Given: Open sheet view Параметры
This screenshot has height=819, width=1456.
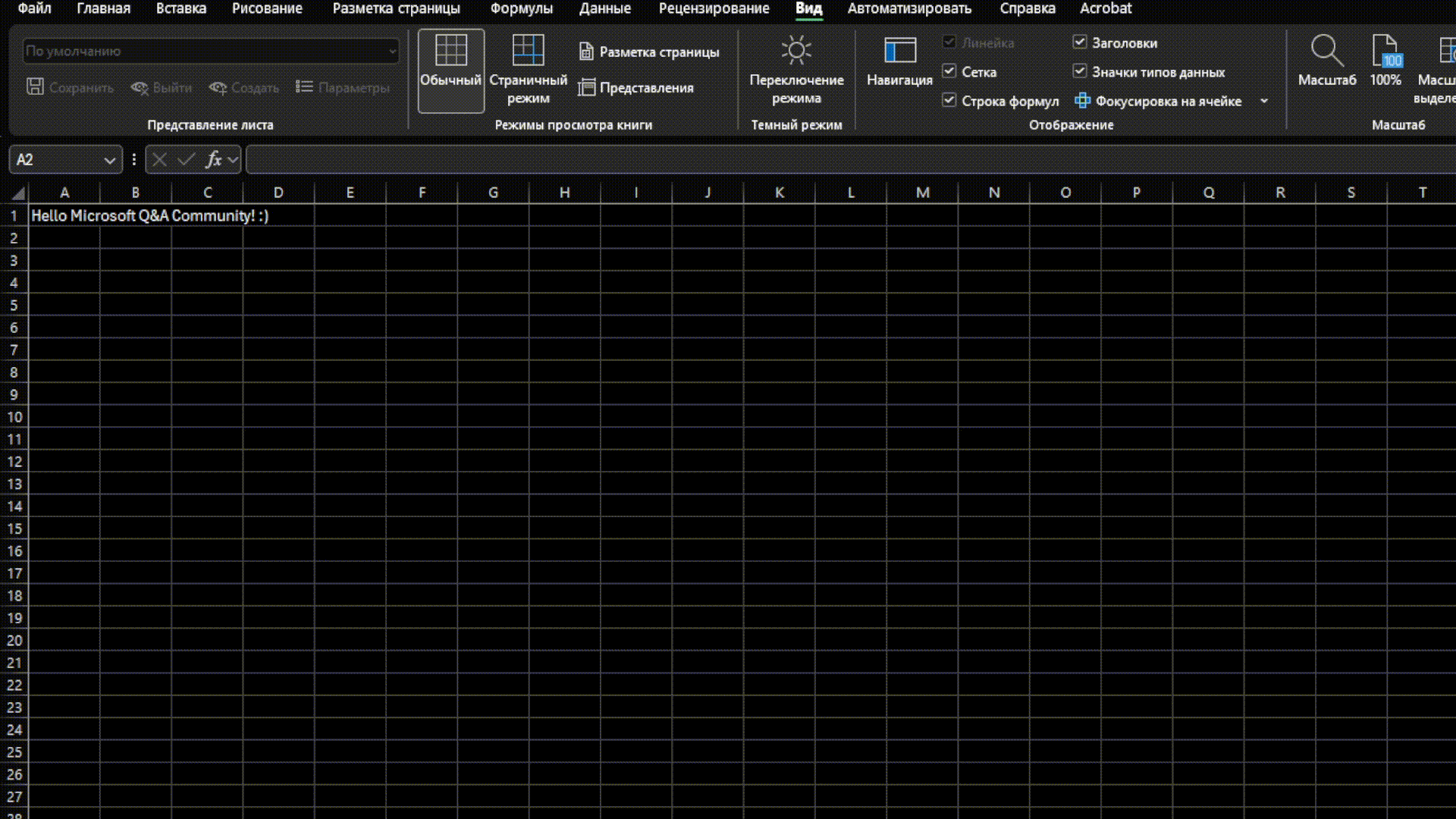Looking at the screenshot, I should [x=343, y=87].
